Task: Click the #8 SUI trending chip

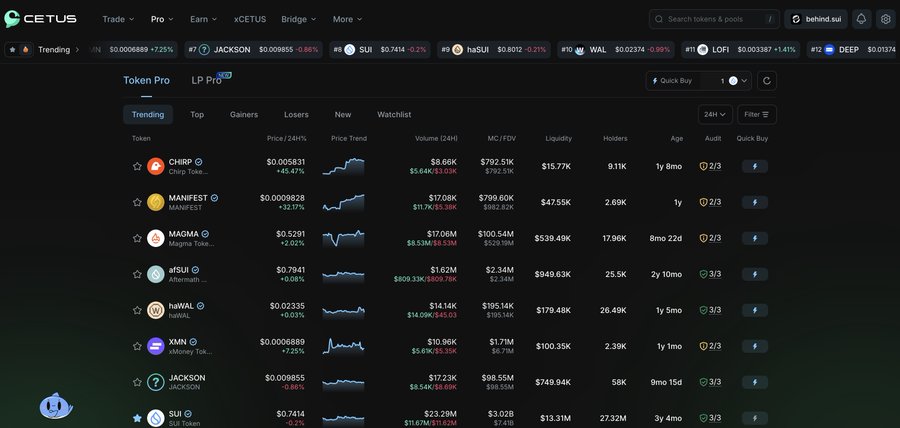Action: 380,50
